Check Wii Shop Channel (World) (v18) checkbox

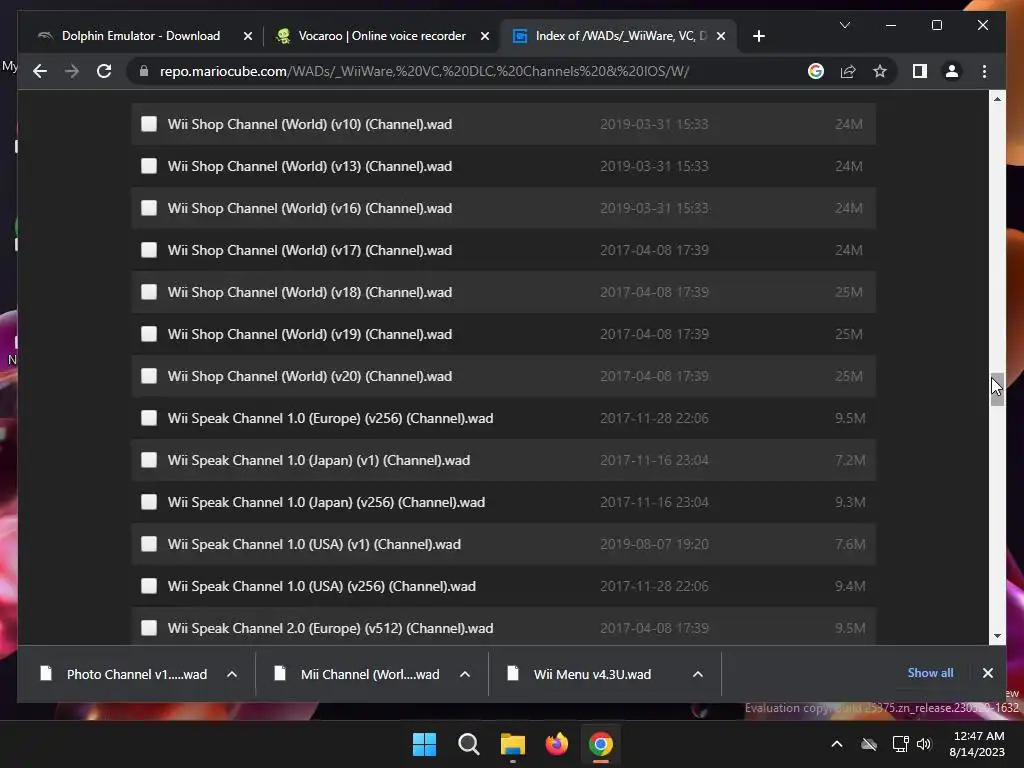[x=149, y=292]
